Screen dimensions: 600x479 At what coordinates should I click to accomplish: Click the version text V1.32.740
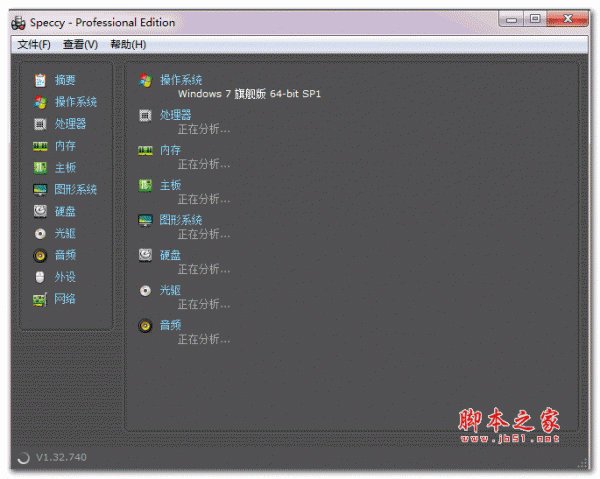(x=61, y=457)
